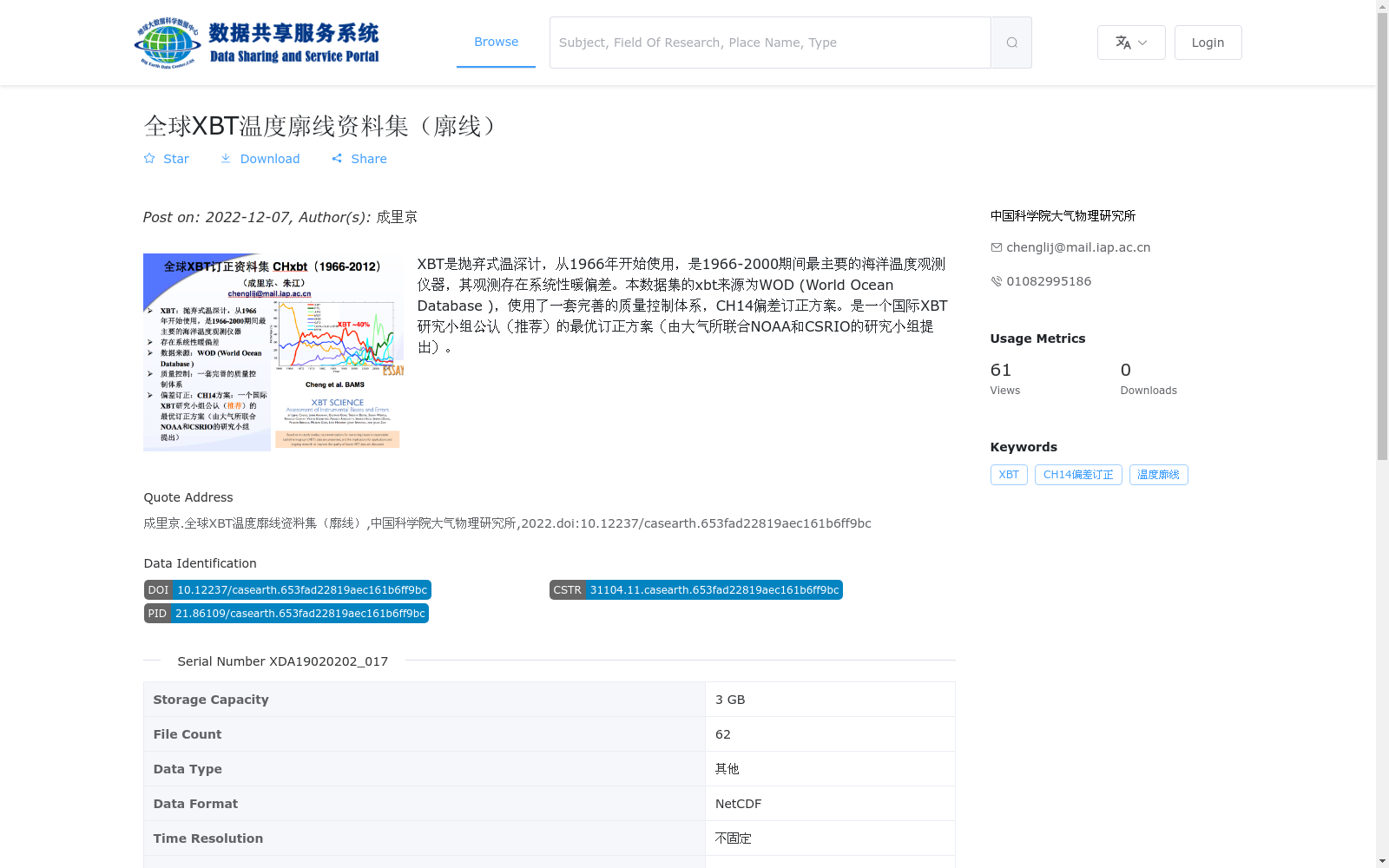Click the Data Sharing and Service Portal logo

pos(258,43)
